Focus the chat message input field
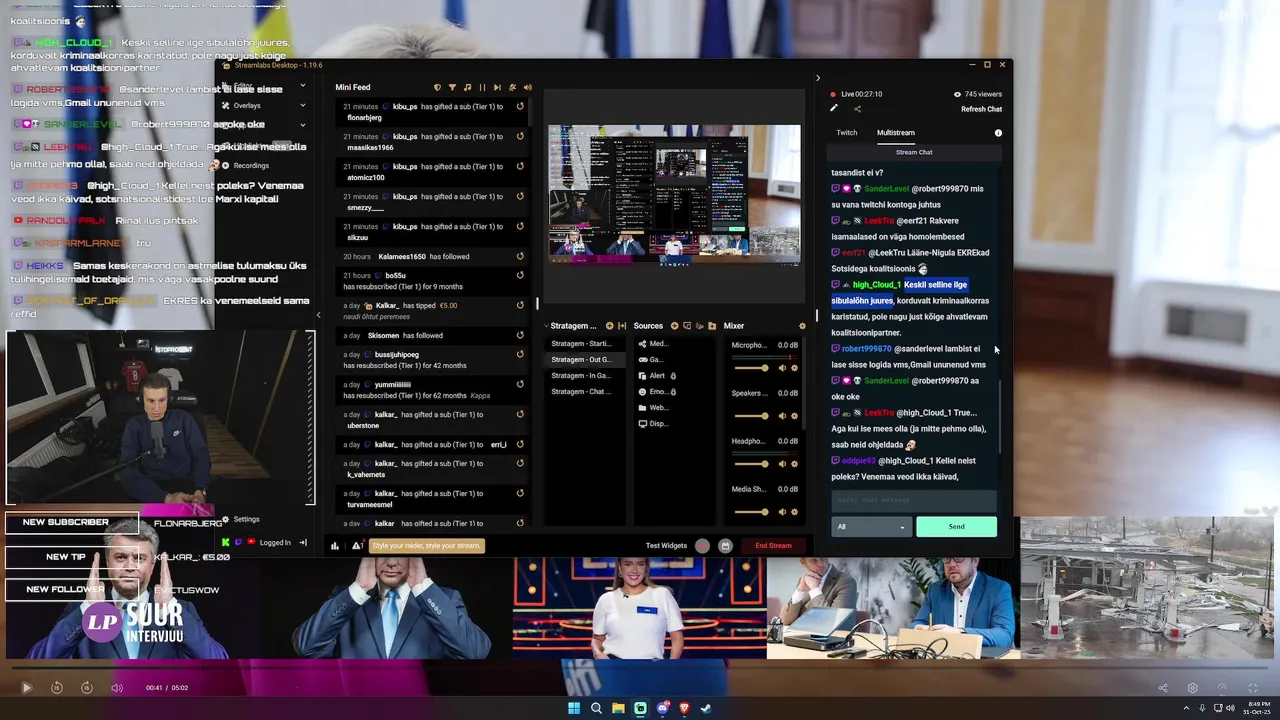 pyautogui.click(x=914, y=500)
